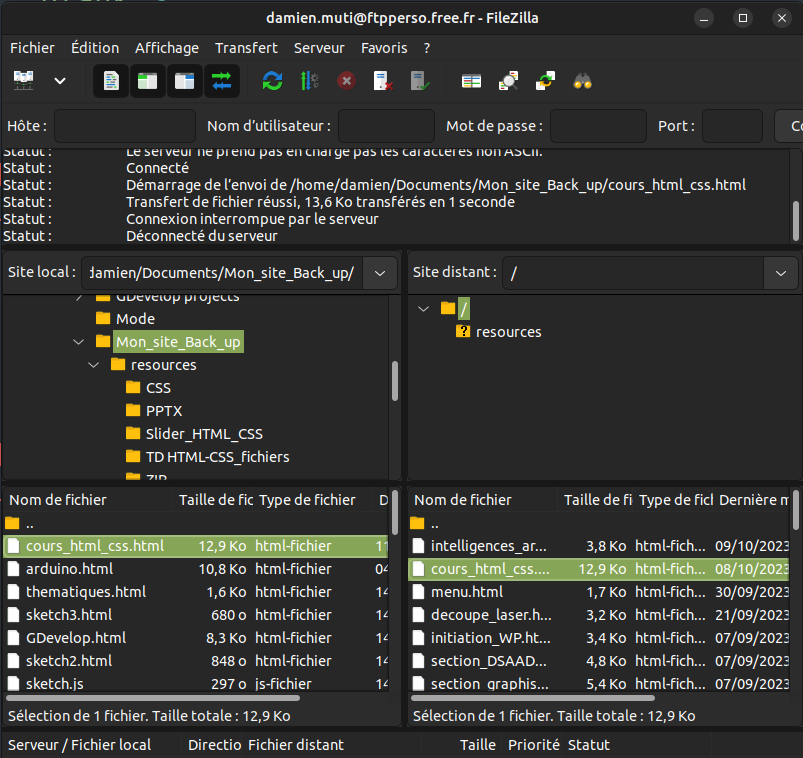Click the binoculars file search icon
The width and height of the screenshot is (803, 758).
point(582,81)
